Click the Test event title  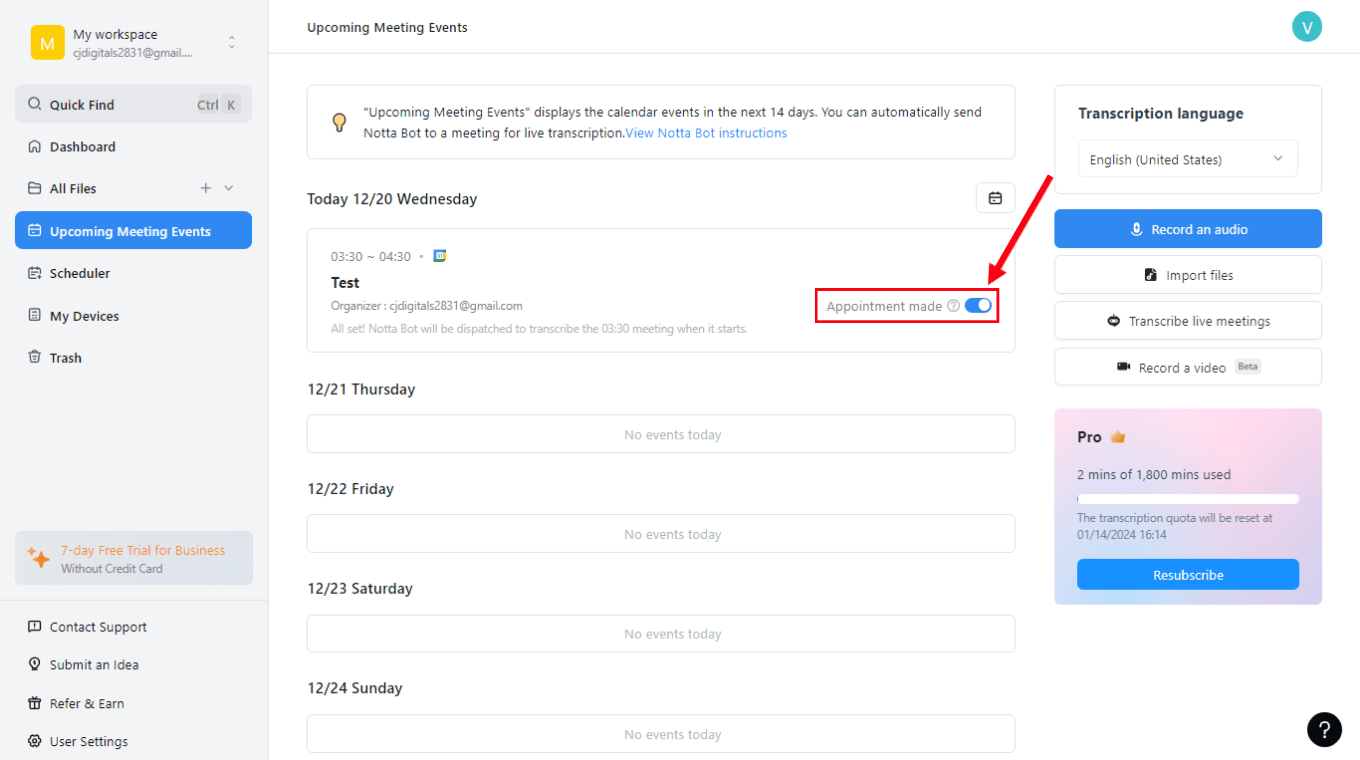click(345, 283)
